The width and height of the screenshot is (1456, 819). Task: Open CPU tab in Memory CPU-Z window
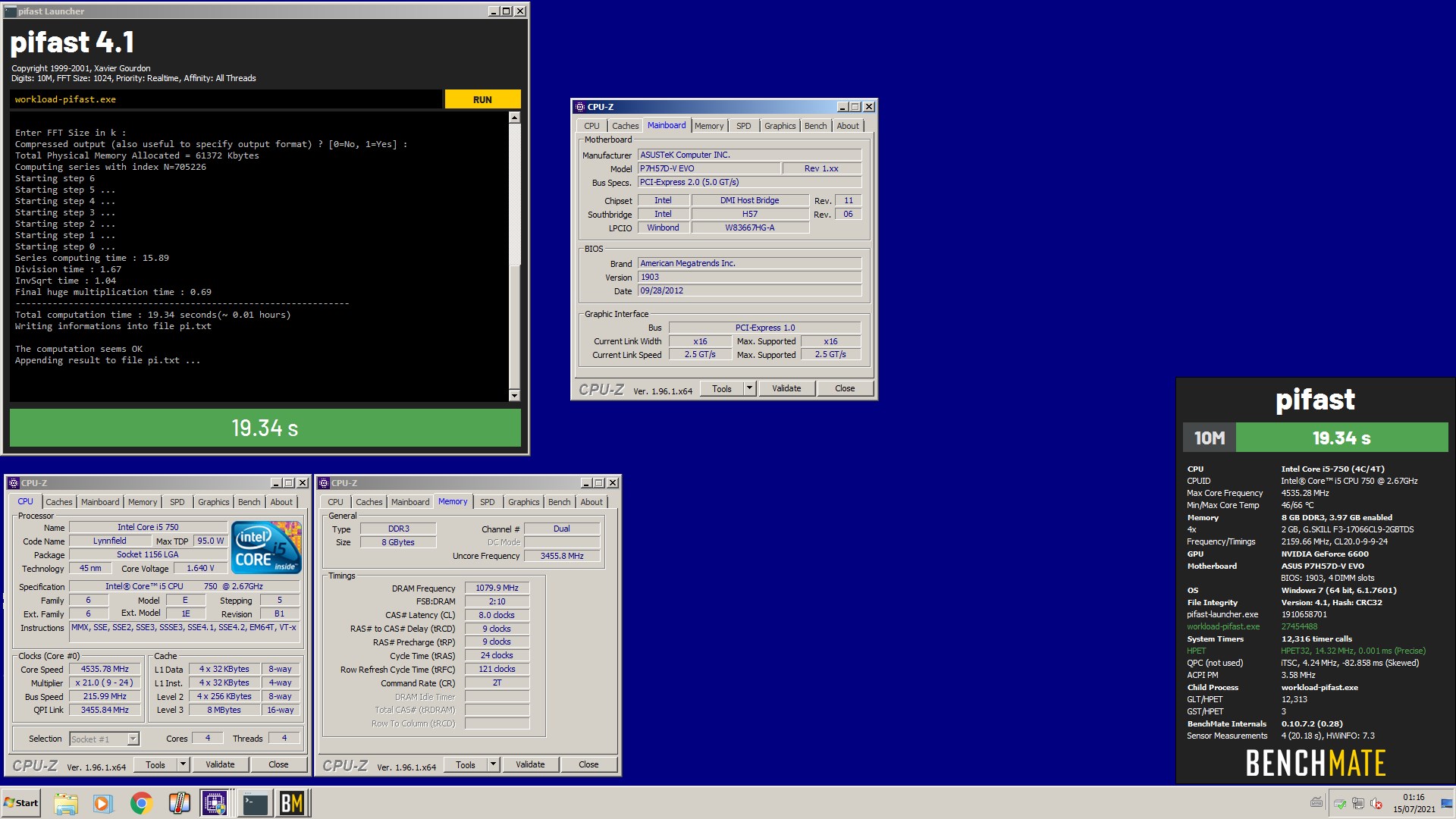click(335, 502)
